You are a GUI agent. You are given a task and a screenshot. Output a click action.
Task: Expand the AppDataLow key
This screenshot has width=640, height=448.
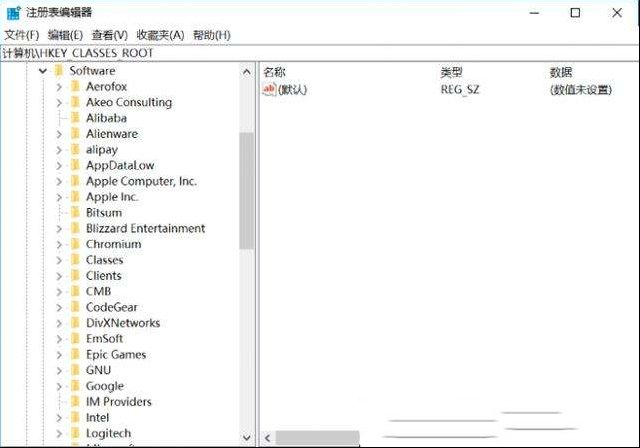click(x=59, y=166)
